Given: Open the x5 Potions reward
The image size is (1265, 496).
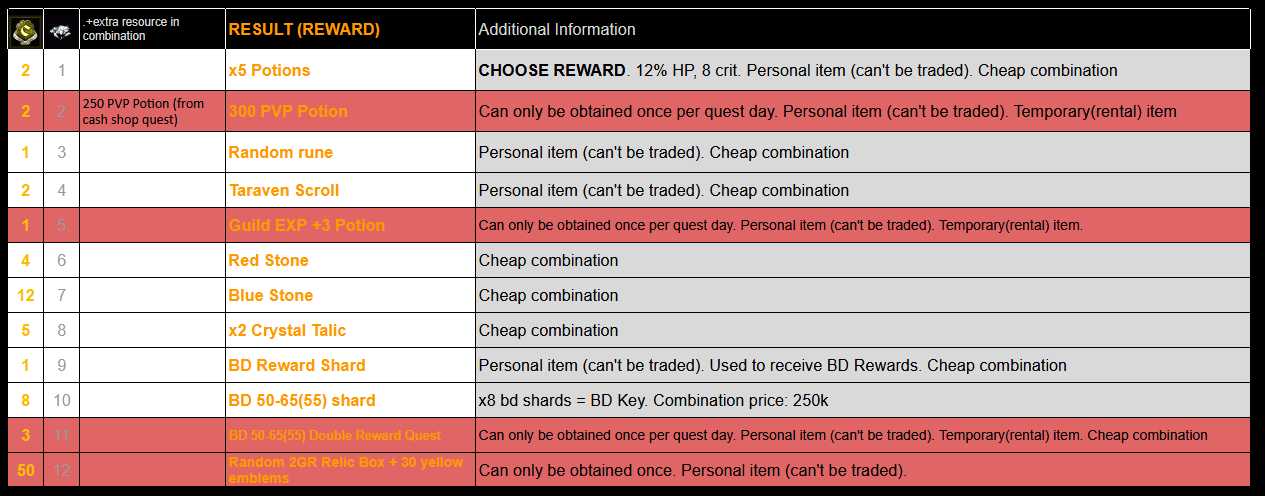Looking at the screenshot, I should click(x=269, y=71).
